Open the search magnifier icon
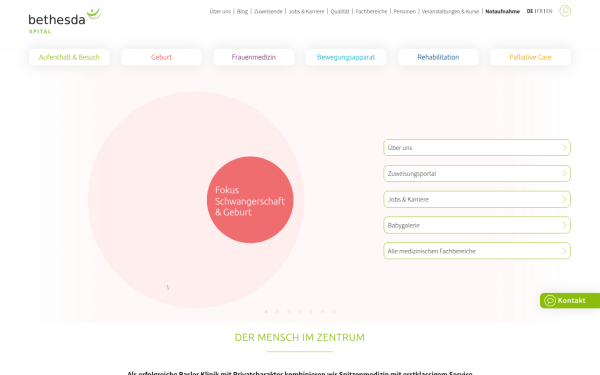Screen dimensions: 600x375 coord(565,11)
